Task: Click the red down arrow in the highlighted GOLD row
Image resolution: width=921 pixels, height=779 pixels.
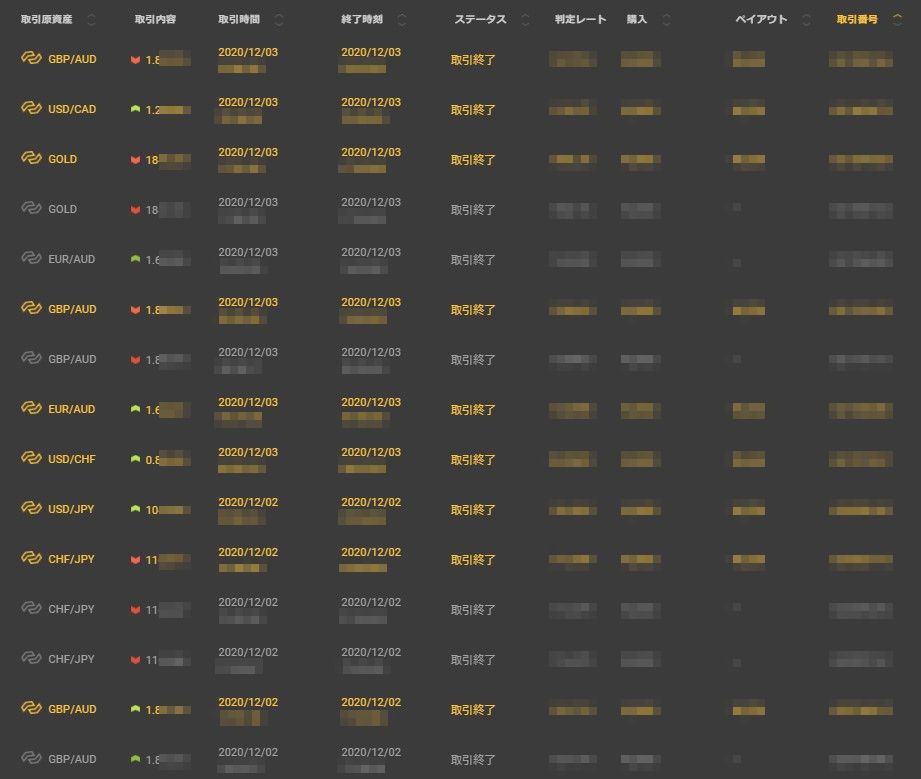Action: [135, 160]
